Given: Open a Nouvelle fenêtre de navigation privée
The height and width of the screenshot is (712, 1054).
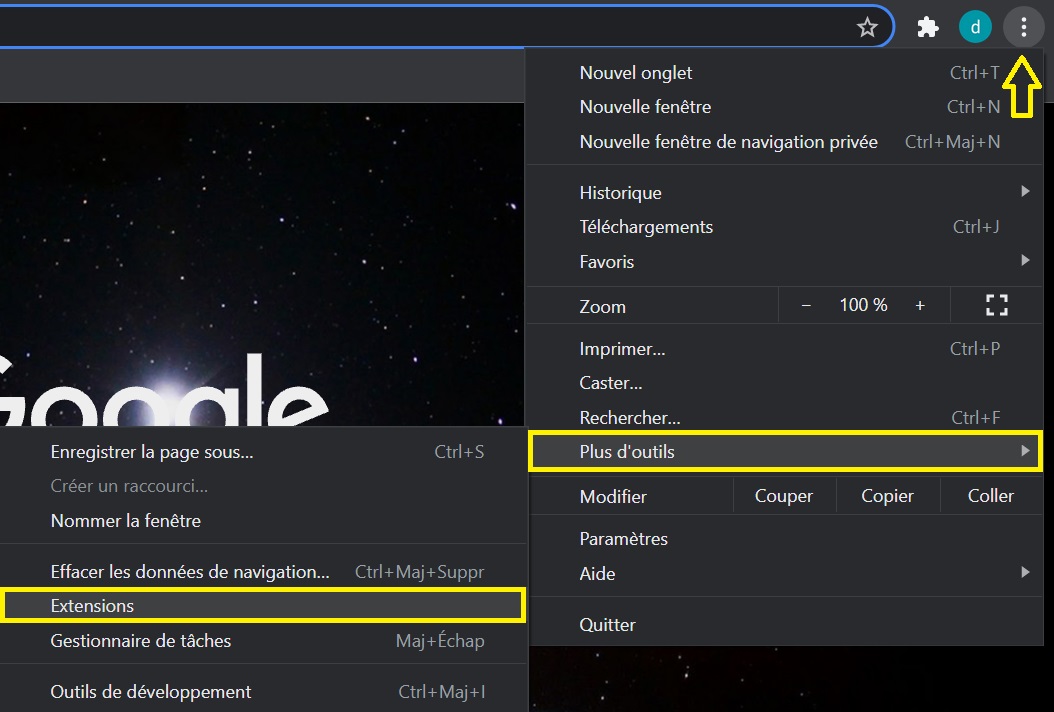Looking at the screenshot, I should point(728,141).
